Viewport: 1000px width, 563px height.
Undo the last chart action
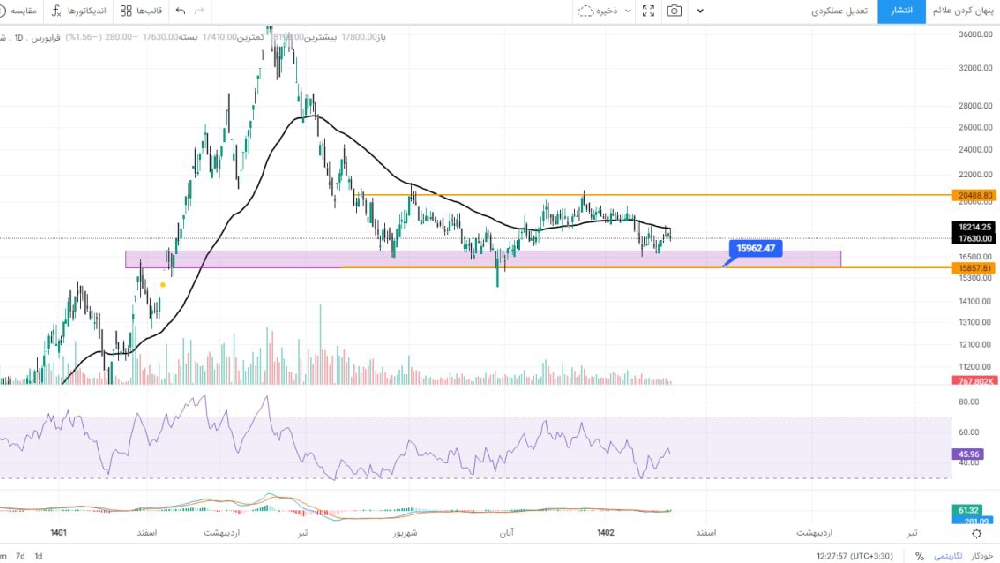tap(180, 11)
